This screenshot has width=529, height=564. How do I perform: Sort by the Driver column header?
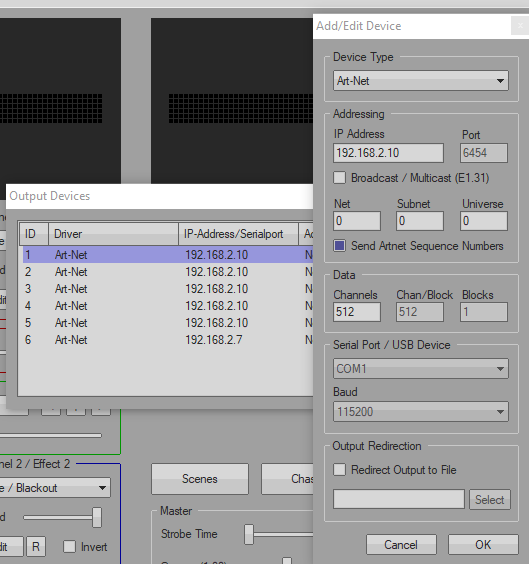pos(113,234)
